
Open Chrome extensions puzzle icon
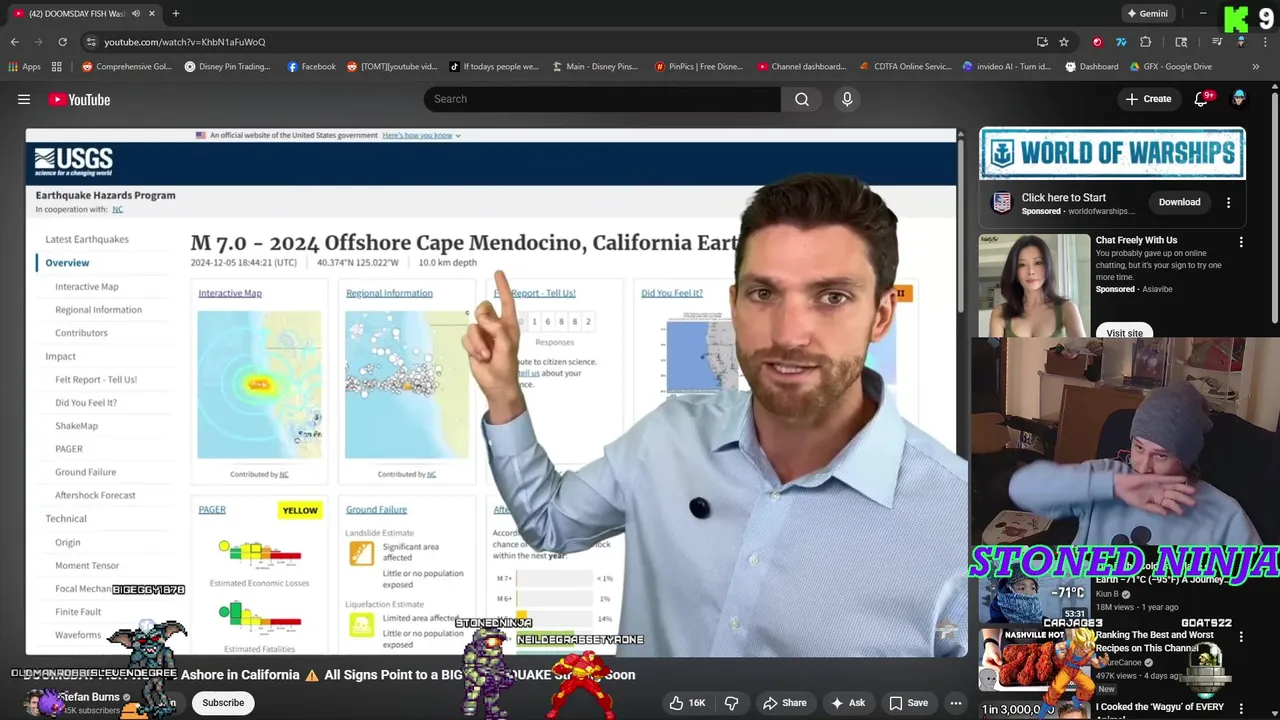click(1146, 42)
